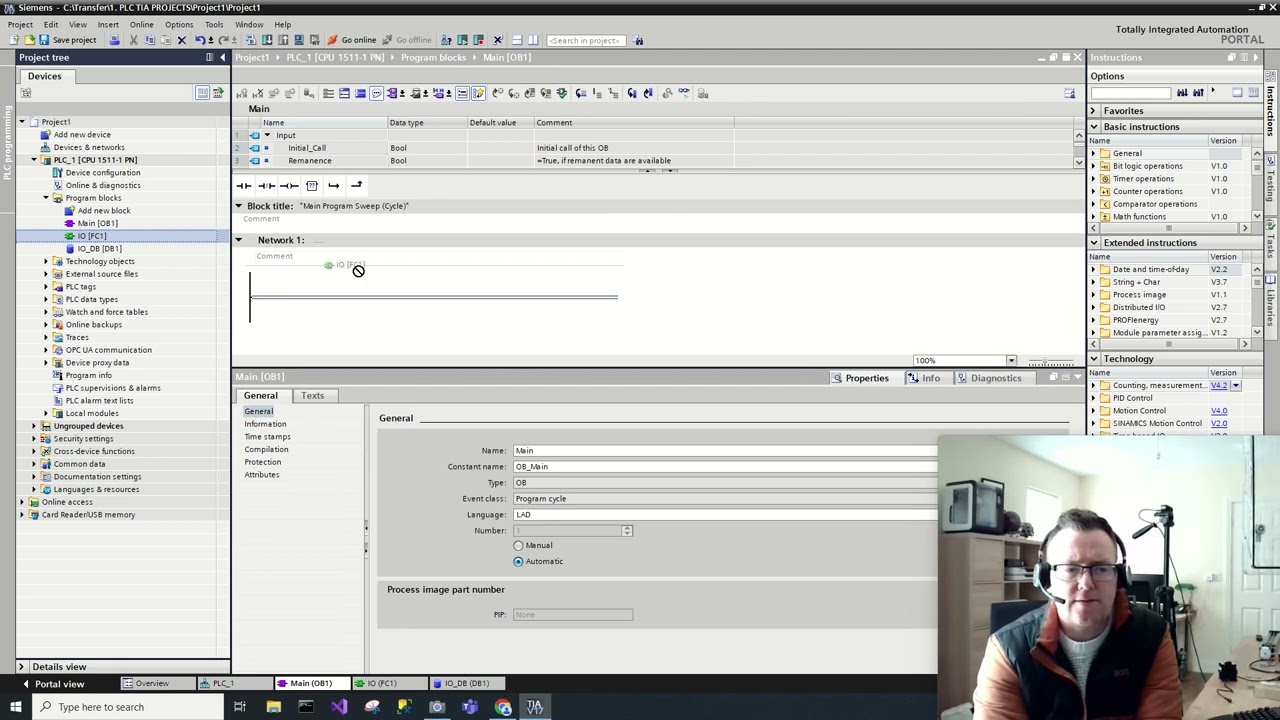
Task: Click the Timer operations folder icon
Action: 1105,179
